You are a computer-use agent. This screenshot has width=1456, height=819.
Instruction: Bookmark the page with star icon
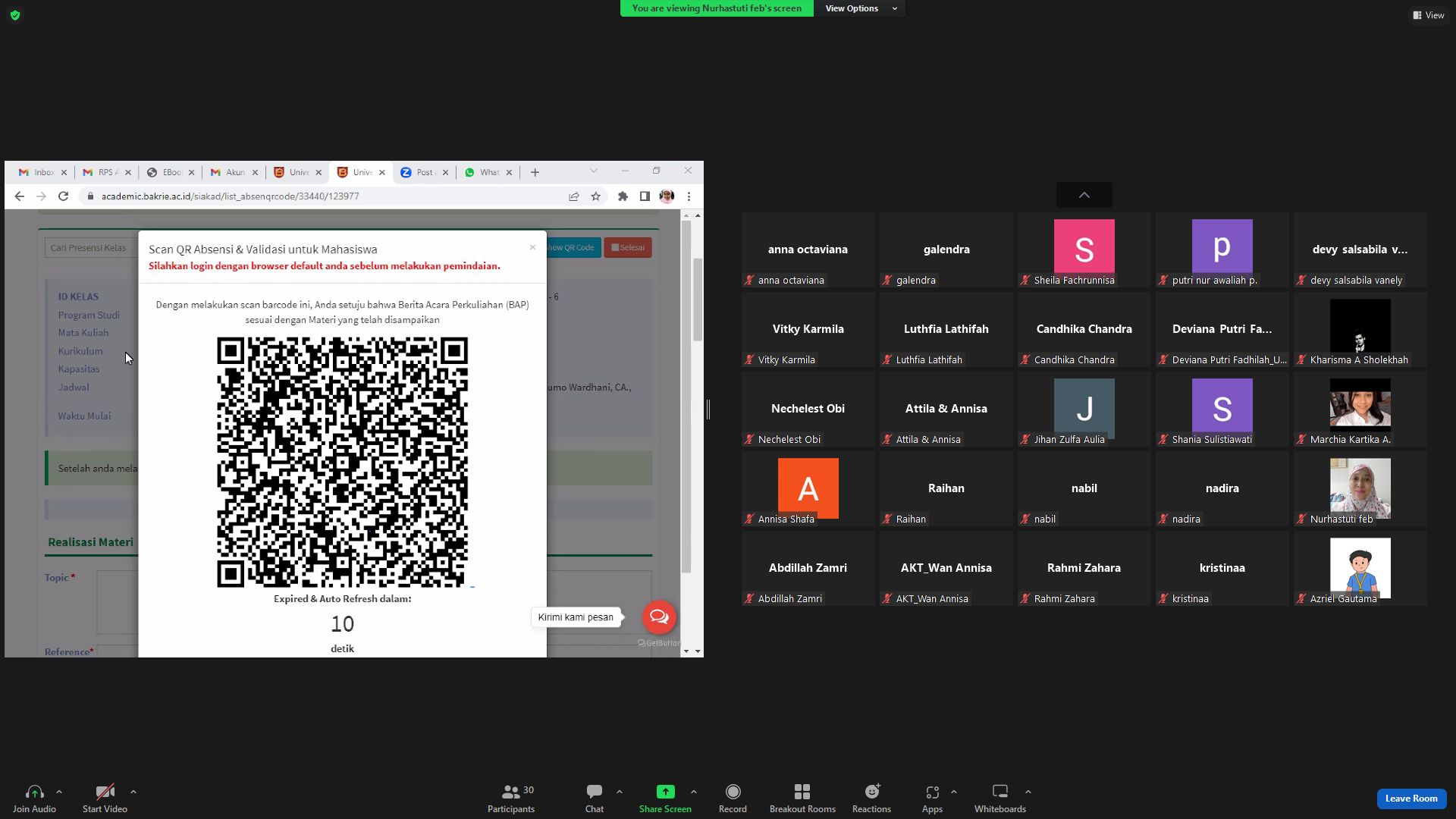596,196
